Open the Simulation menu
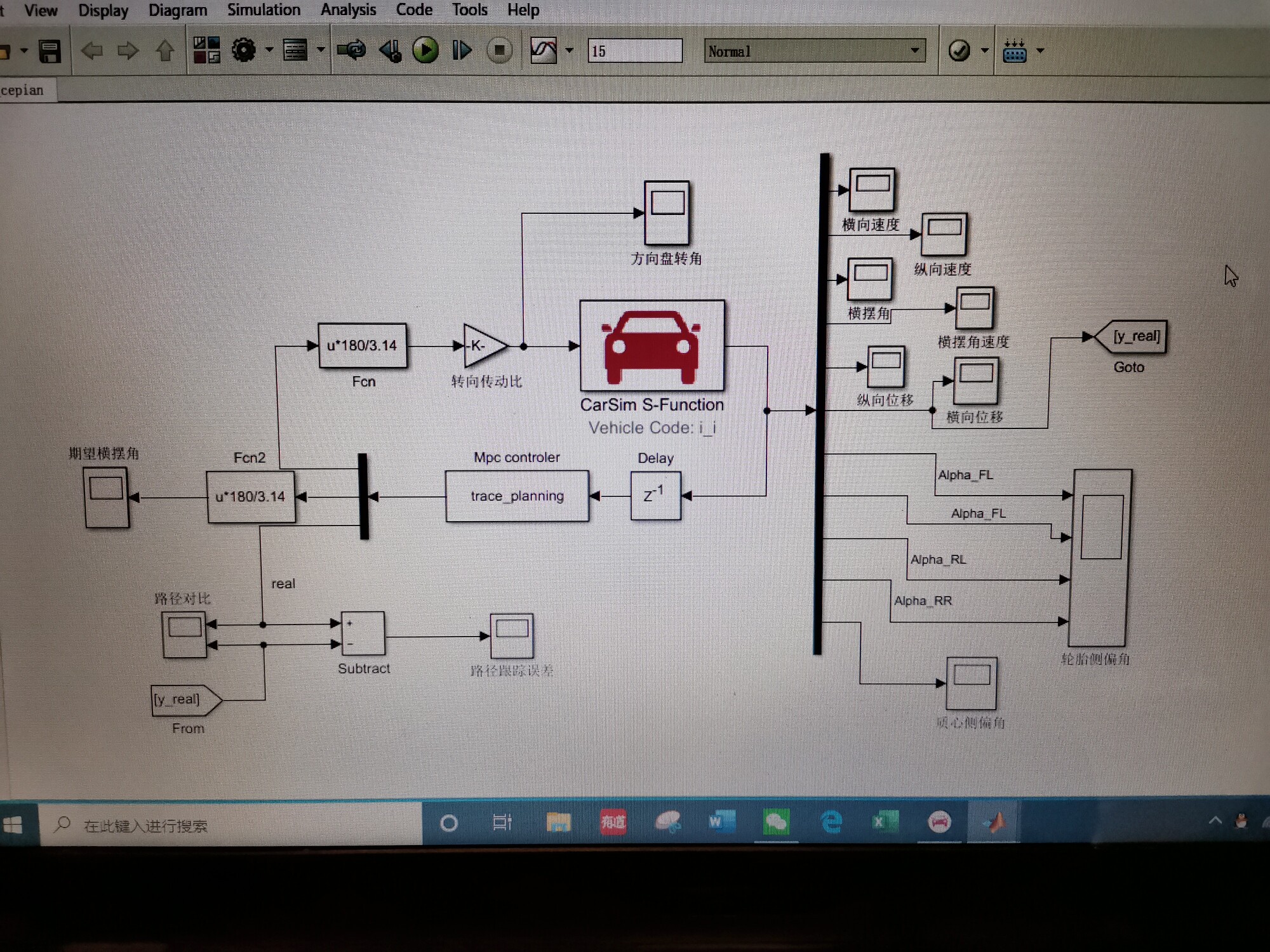The image size is (1270, 952). pyautogui.click(x=264, y=10)
